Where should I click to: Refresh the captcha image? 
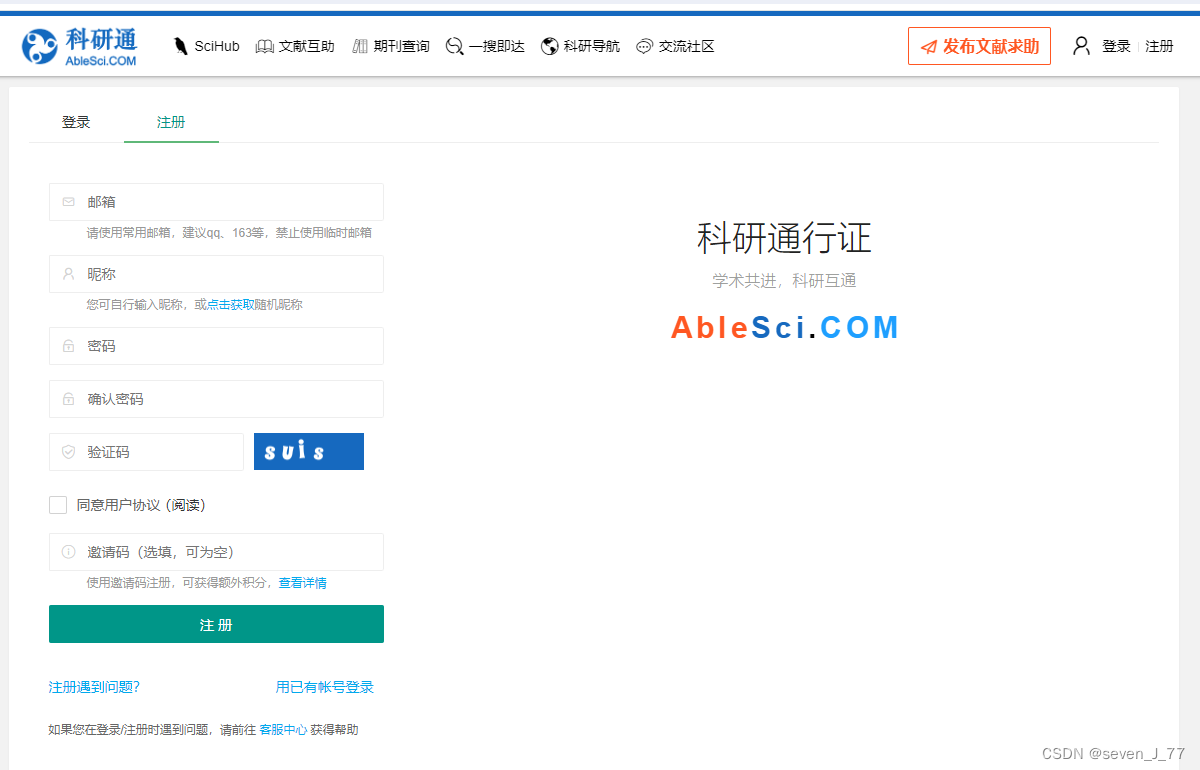pyautogui.click(x=309, y=451)
